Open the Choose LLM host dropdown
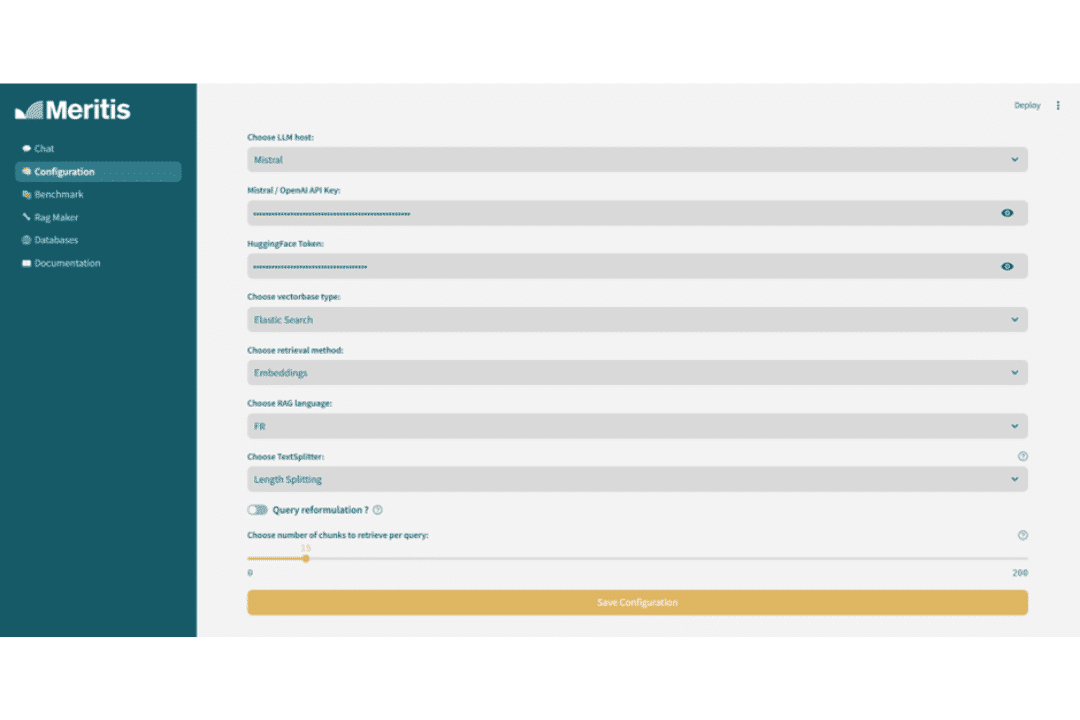 (x=637, y=160)
